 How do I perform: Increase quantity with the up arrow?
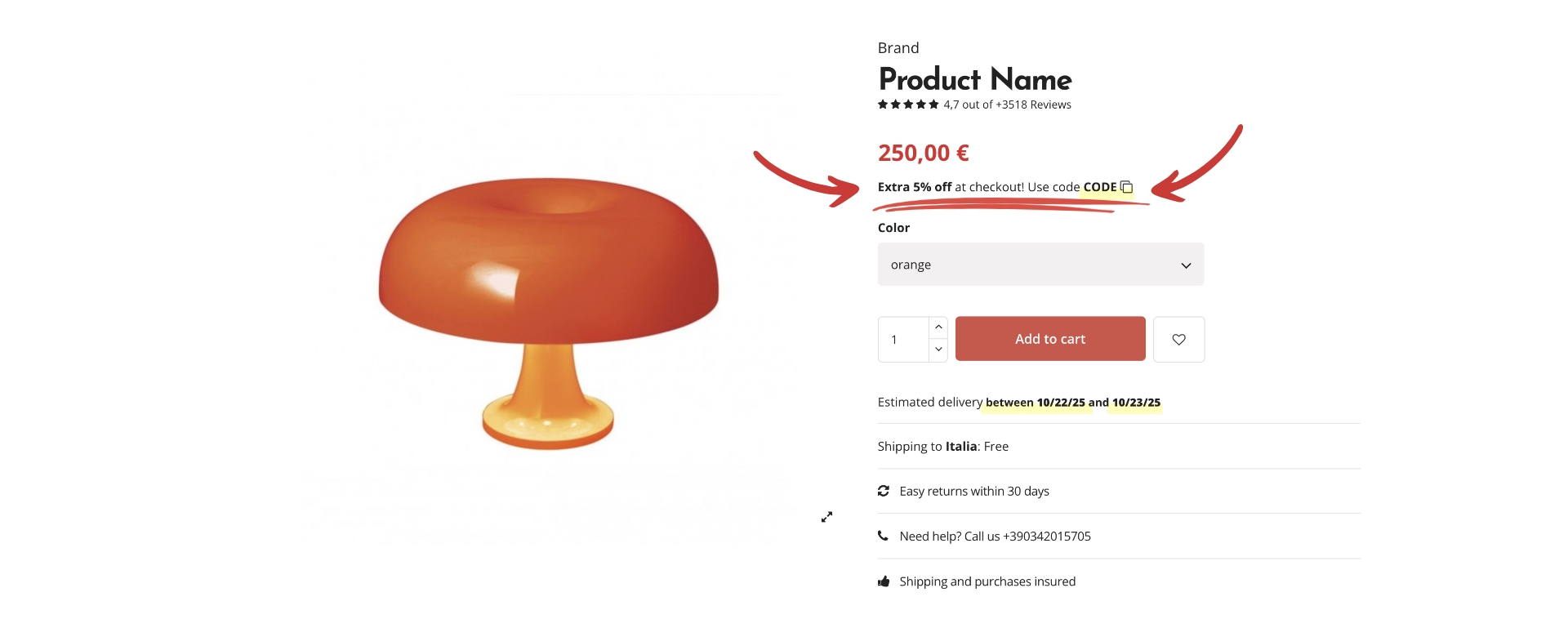tap(938, 327)
